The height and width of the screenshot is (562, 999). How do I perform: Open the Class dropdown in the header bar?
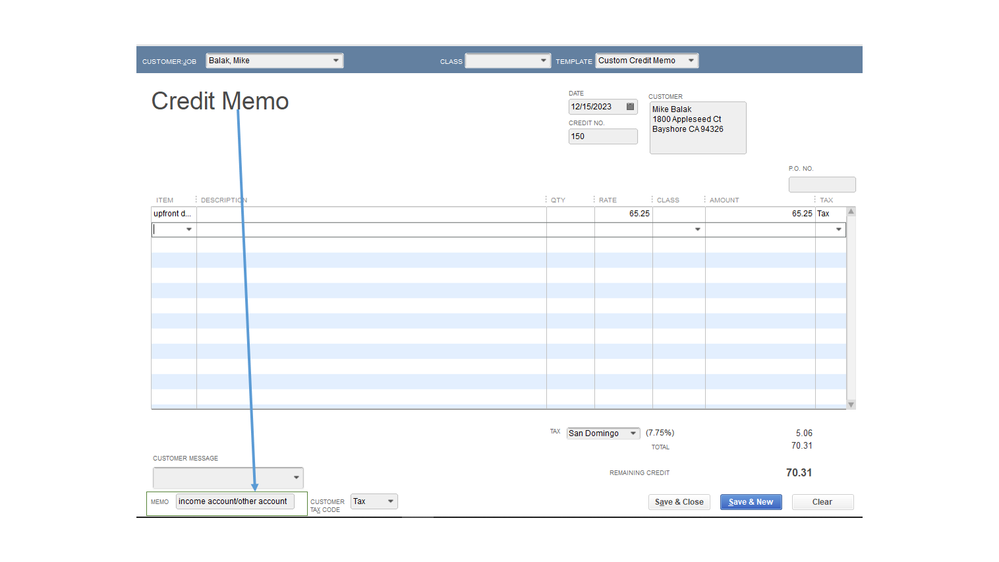coord(543,61)
